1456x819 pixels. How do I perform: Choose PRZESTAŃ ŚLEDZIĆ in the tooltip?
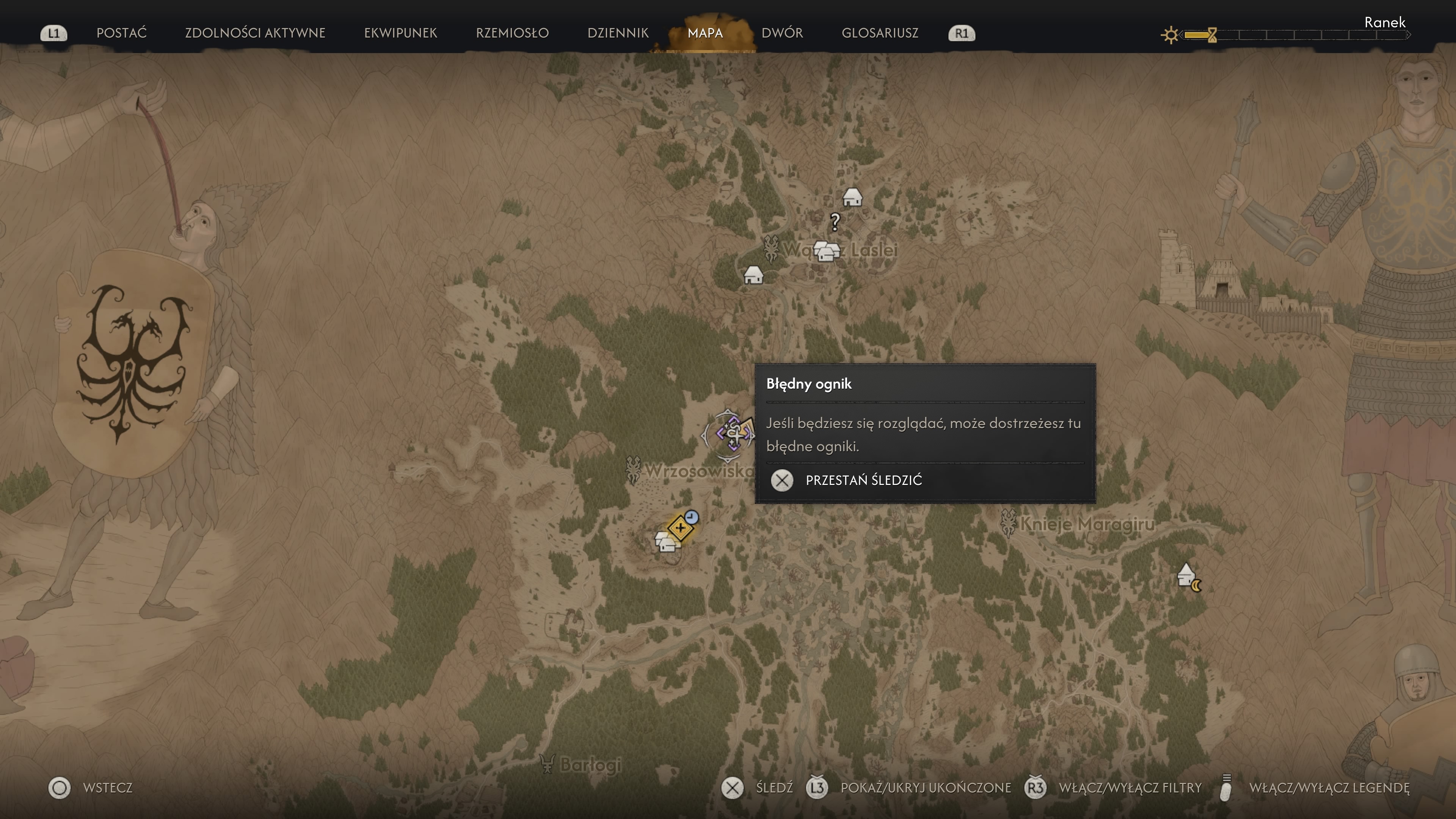click(847, 480)
